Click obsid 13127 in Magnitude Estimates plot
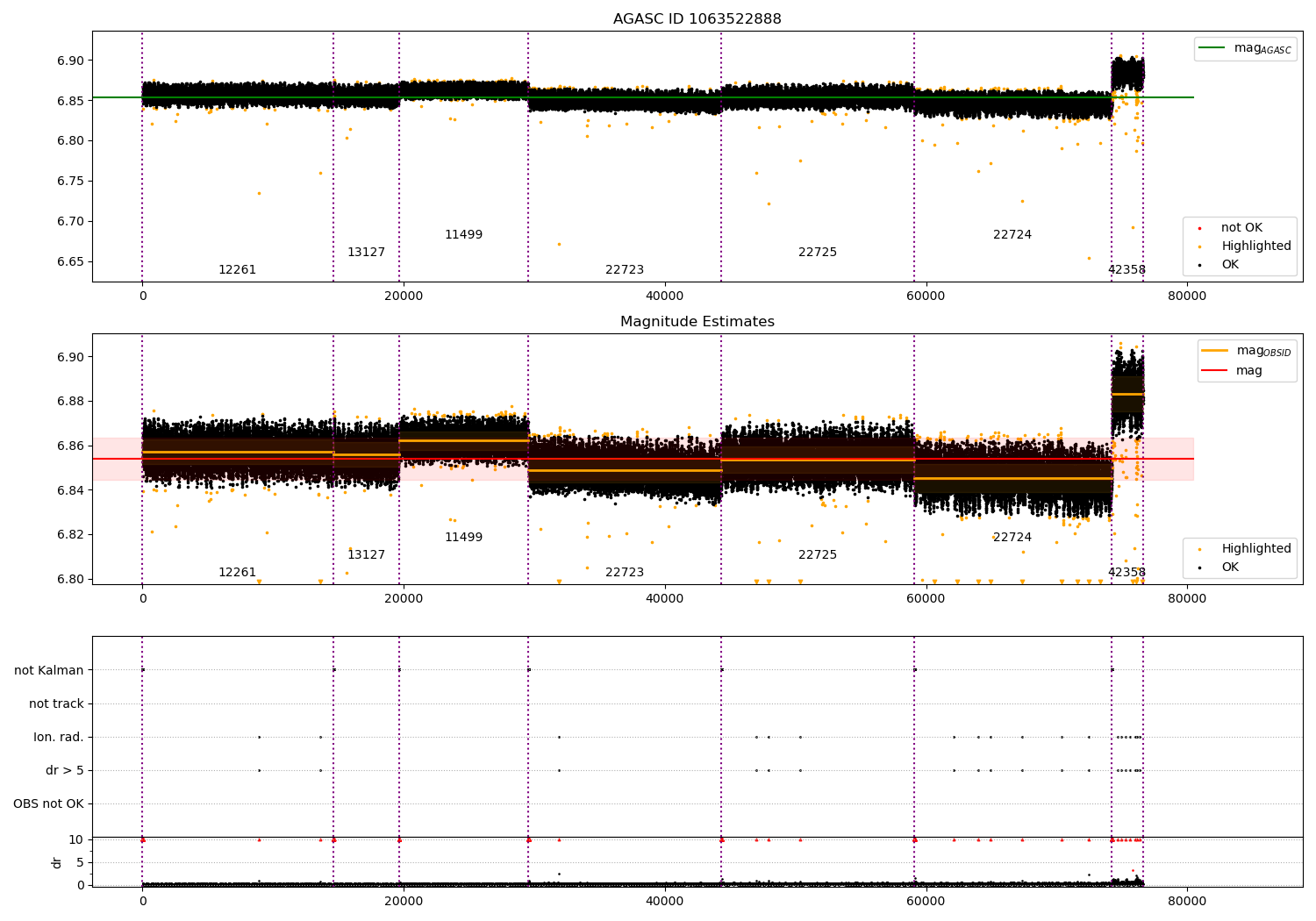This screenshot has width=1316, height=921. coord(366,555)
